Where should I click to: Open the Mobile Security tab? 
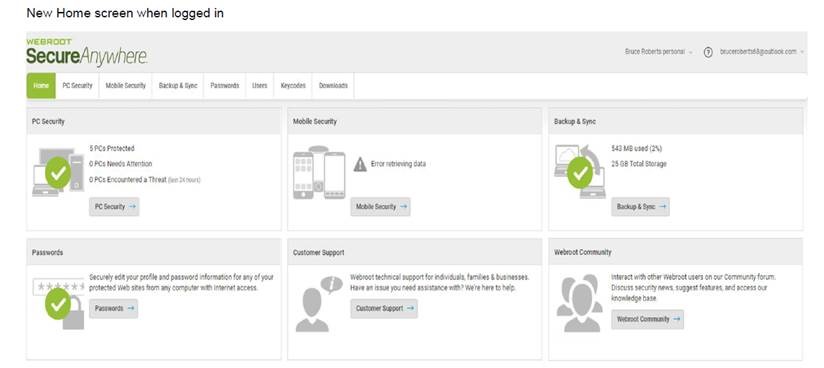[126, 86]
